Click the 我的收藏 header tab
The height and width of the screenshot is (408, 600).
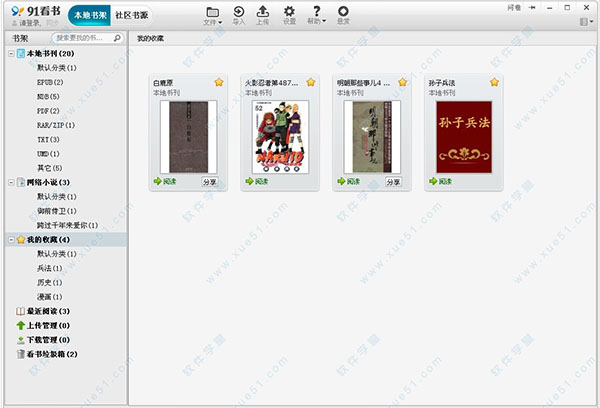[150, 38]
